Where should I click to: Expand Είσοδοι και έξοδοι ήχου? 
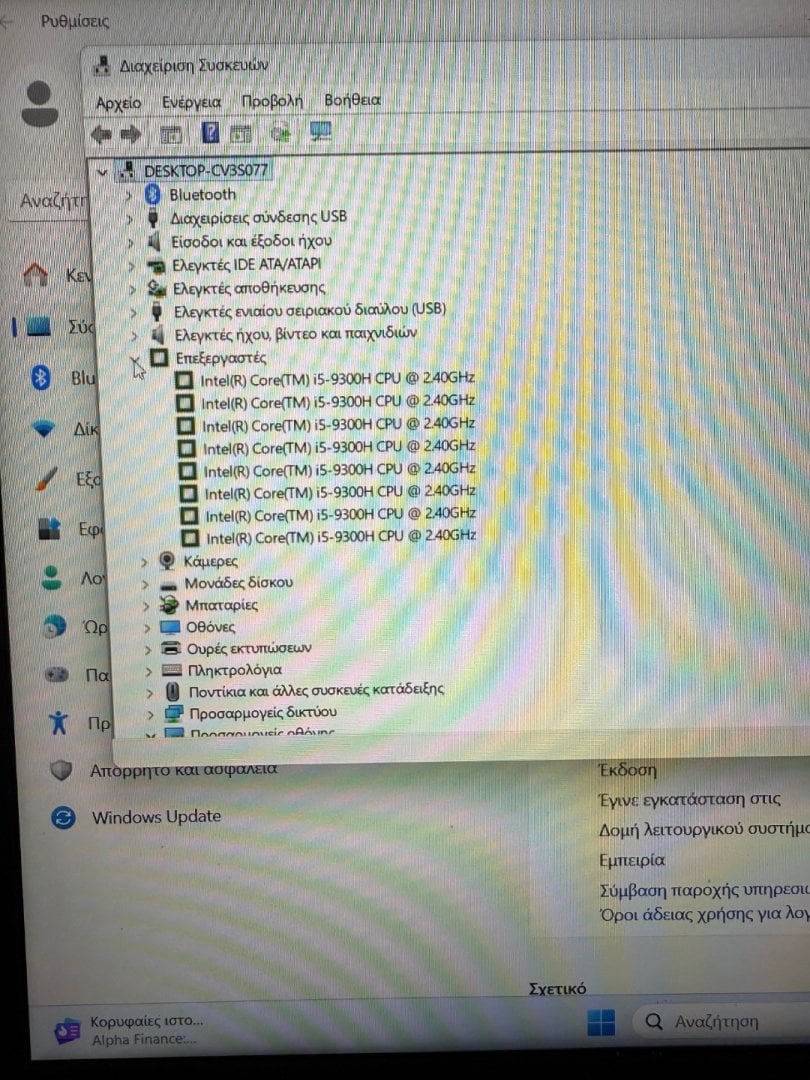click(130, 242)
